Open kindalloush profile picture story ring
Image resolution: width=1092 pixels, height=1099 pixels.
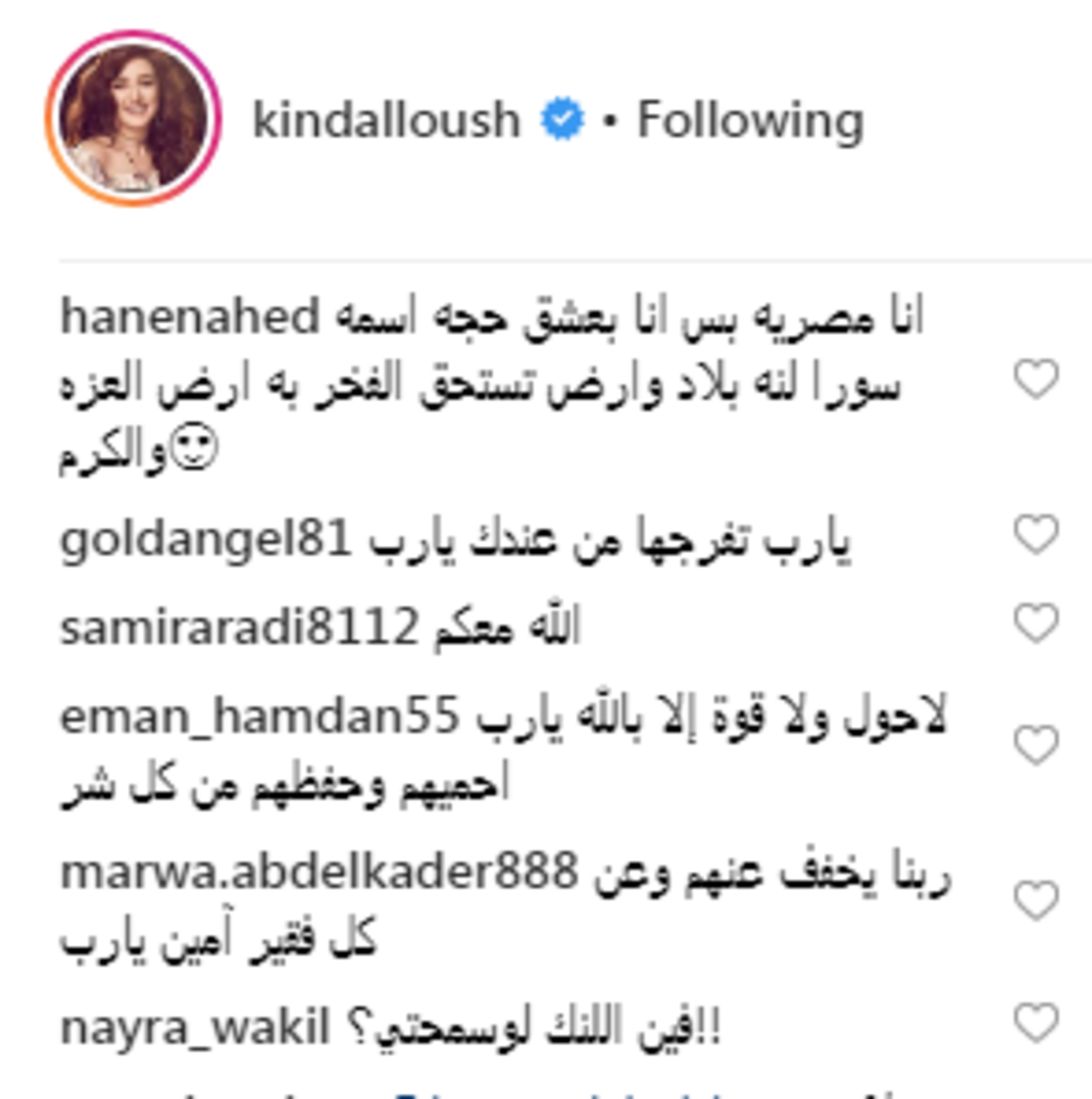pos(134,118)
